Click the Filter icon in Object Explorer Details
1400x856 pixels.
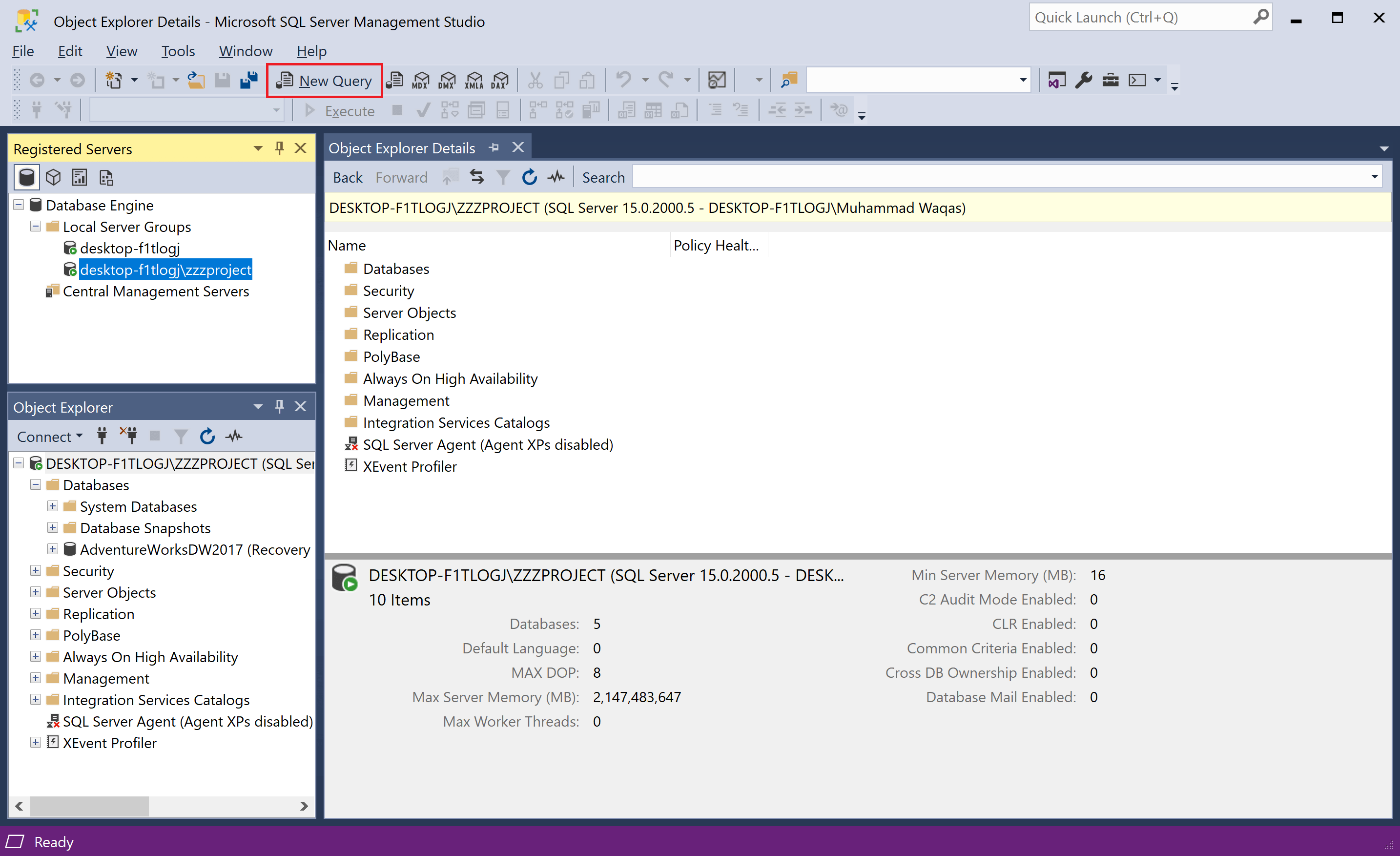click(x=502, y=177)
